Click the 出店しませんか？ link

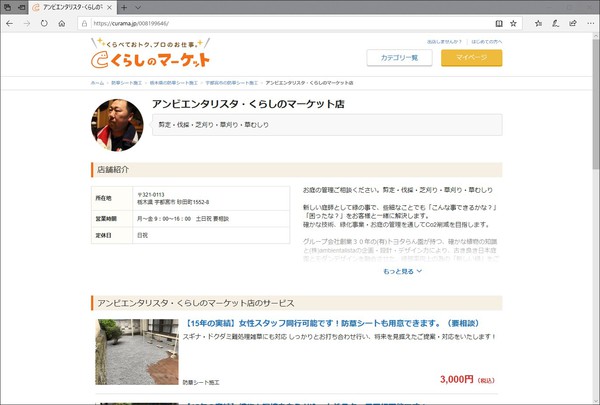coord(444,41)
